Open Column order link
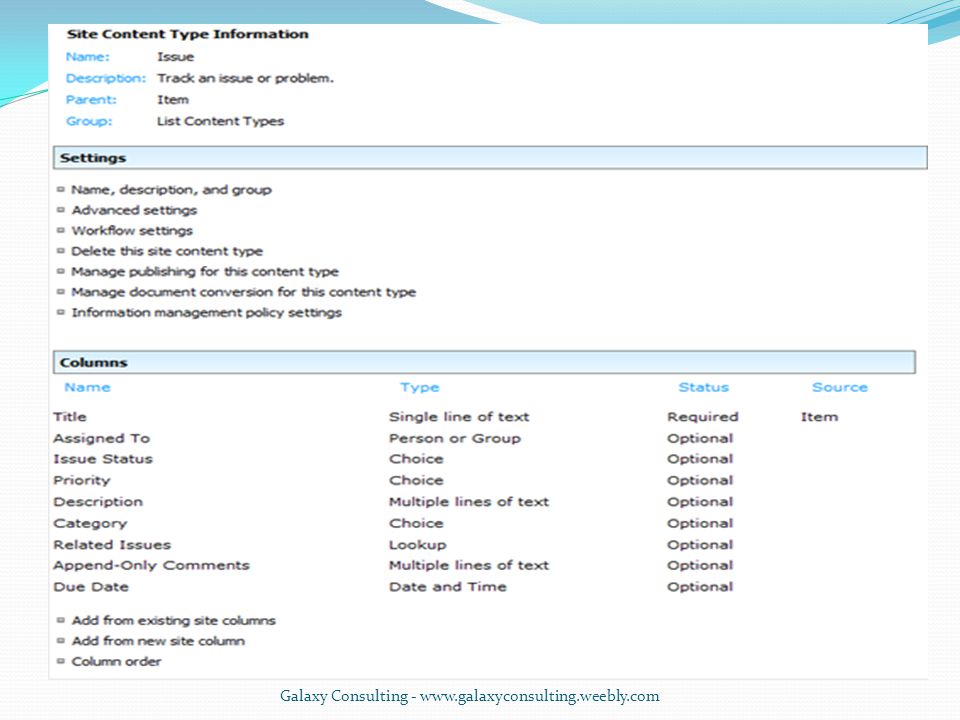The image size is (960, 720). pos(116,661)
